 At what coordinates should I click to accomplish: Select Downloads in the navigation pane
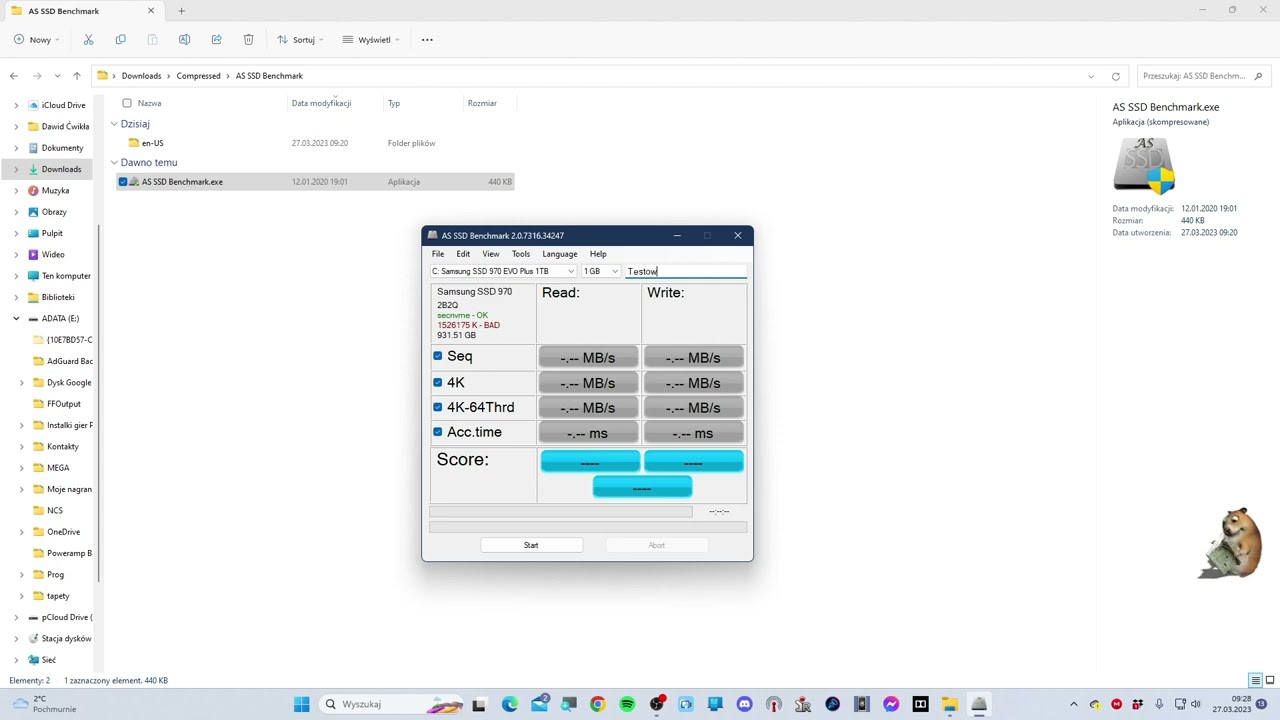coord(61,169)
